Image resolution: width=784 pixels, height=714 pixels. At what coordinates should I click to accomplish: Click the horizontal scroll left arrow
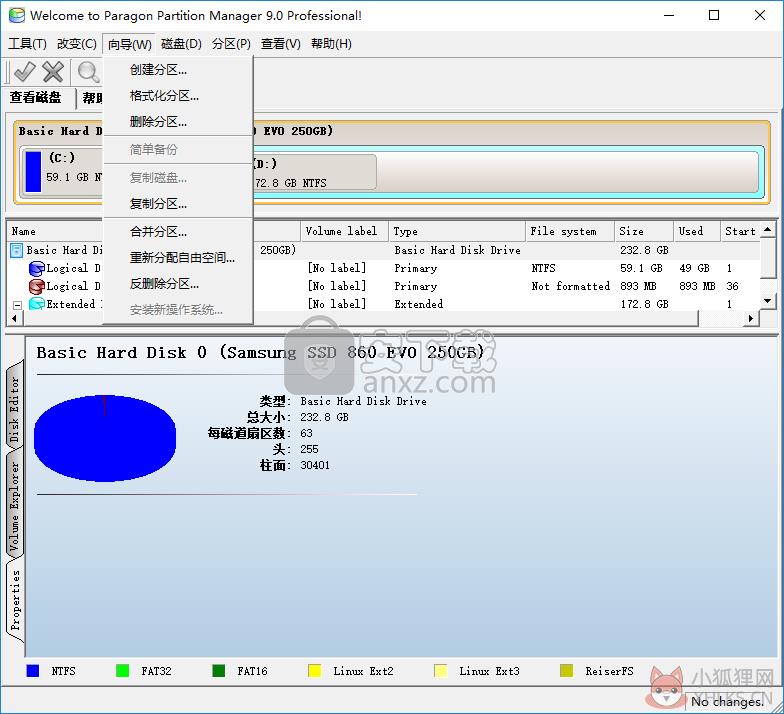tap(14, 318)
